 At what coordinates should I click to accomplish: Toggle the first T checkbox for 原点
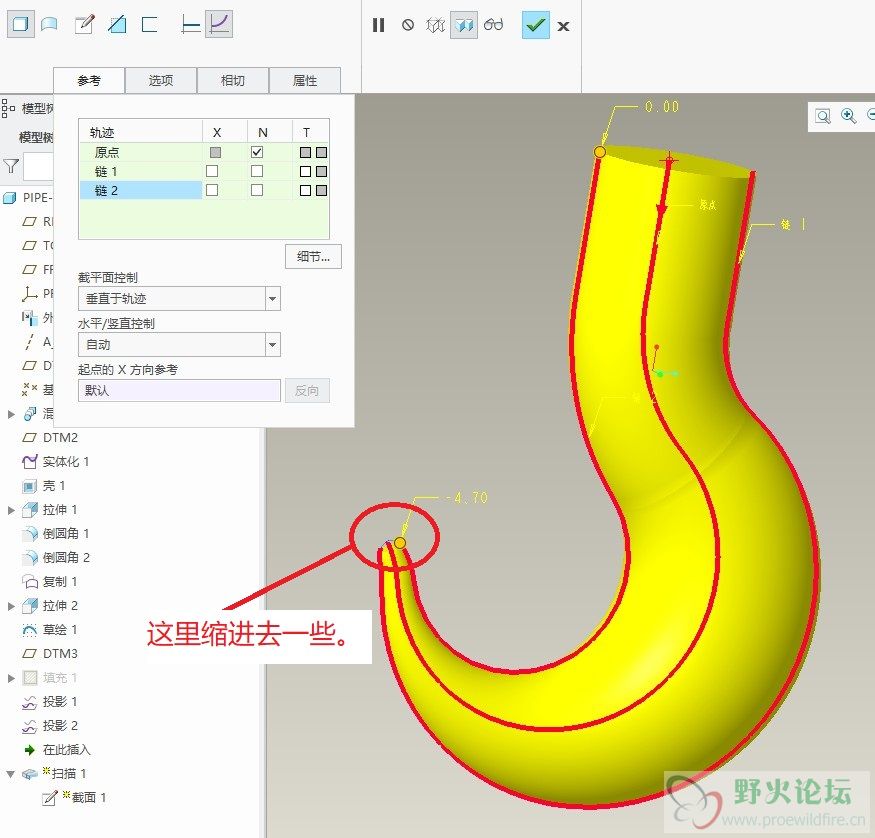tap(305, 152)
